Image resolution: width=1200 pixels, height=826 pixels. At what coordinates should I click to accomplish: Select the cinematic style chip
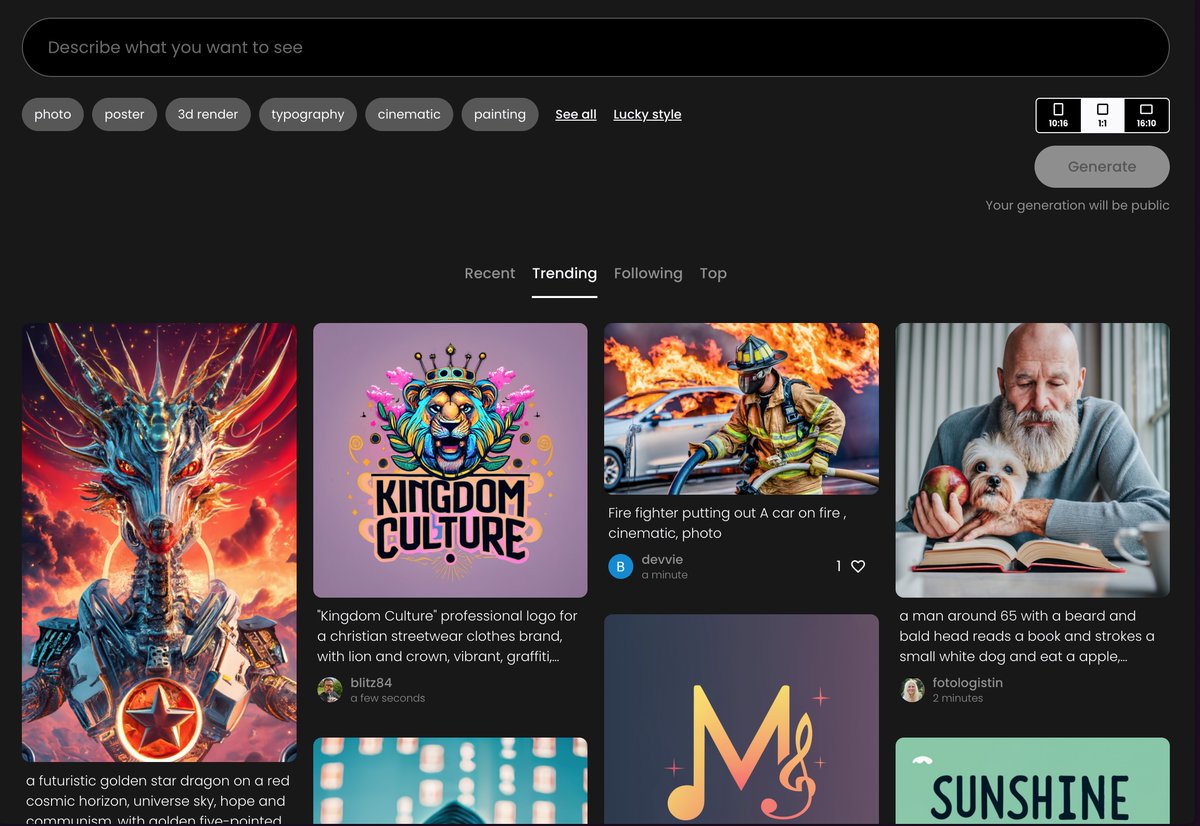409,114
